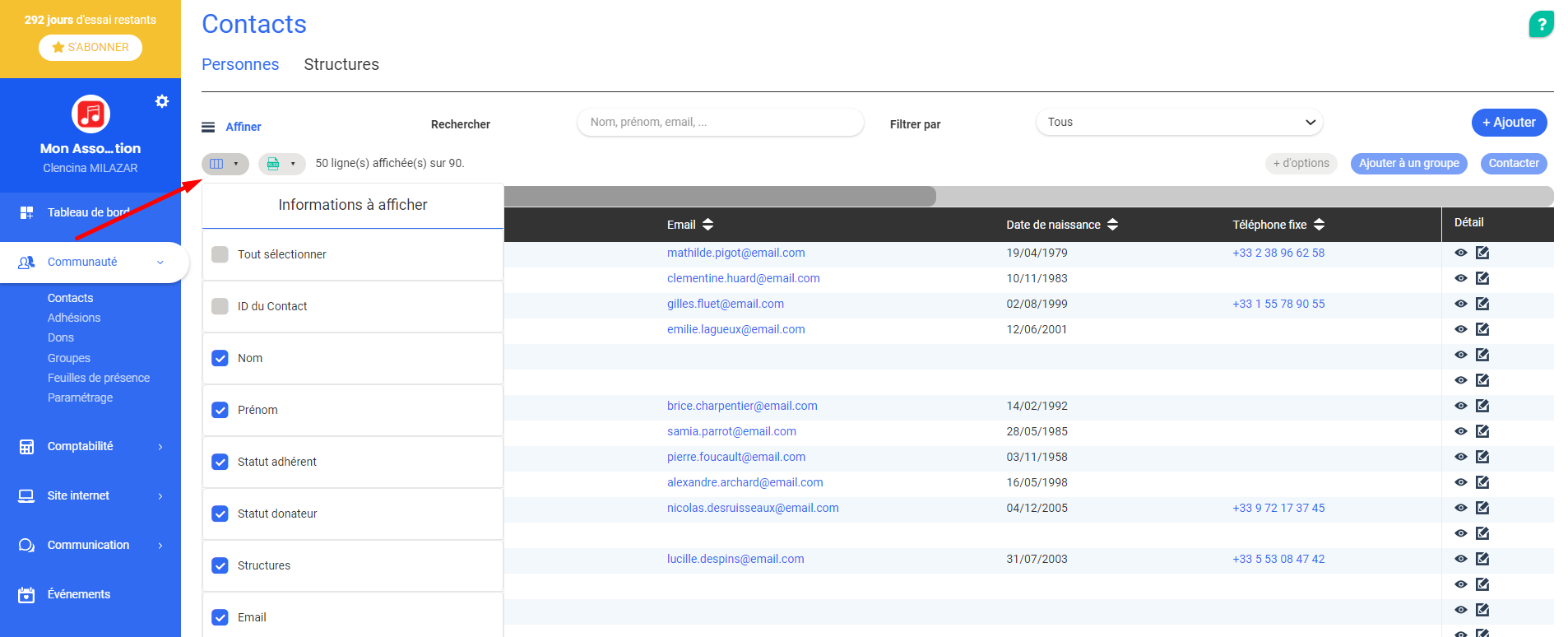Image resolution: width=1568 pixels, height=637 pixels.
Task: View details eye icon for nicolas.desruisseaux row
Action: tap(1461, 508)
